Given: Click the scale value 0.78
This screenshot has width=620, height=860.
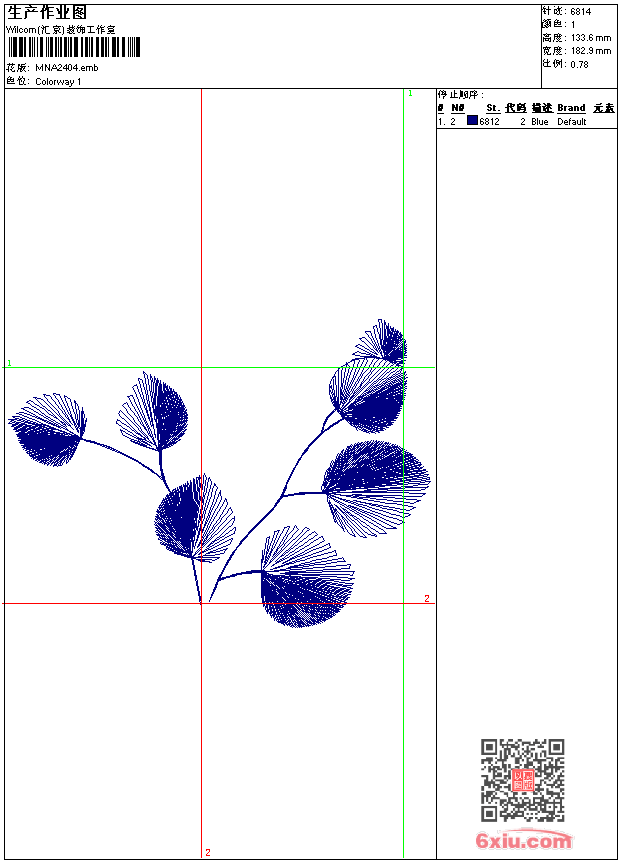Looking at the screenshot, I should tap(579, 65).
